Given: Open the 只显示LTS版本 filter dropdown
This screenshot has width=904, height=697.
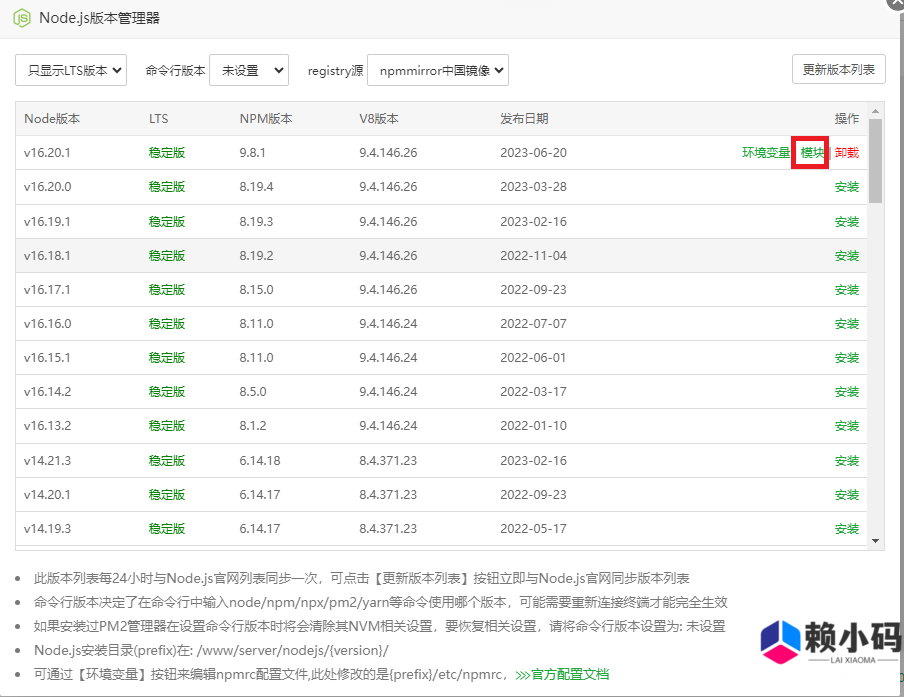Looking at the screenshot, I should coord(70,69).
